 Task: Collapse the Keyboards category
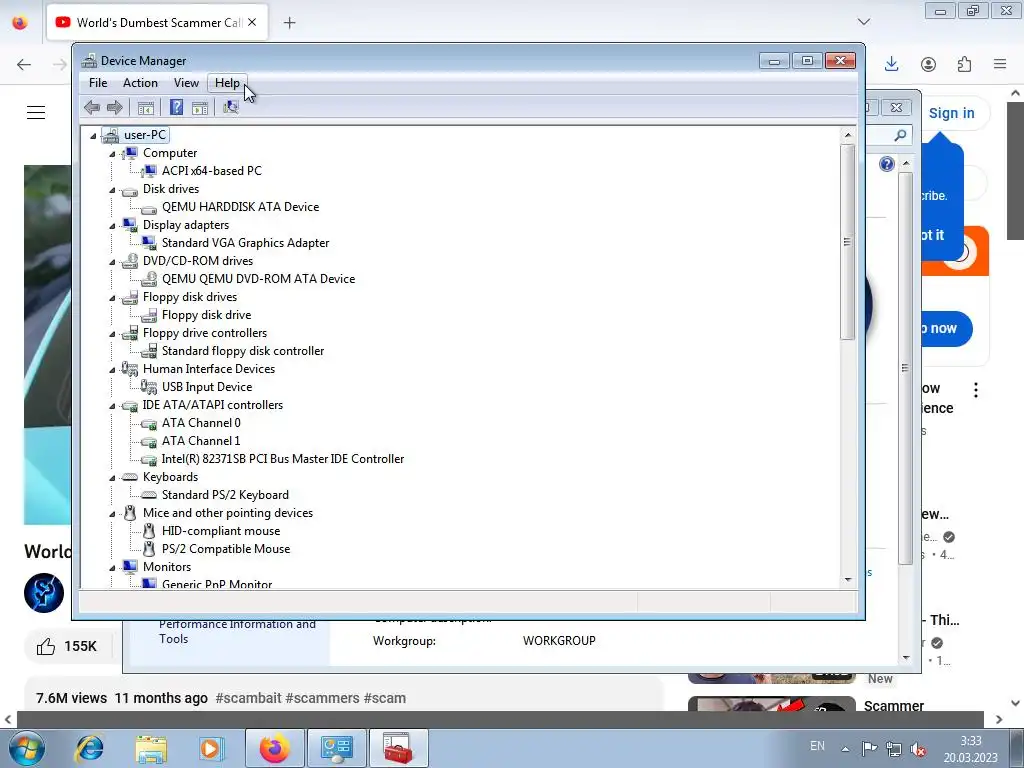pos(112,478)
